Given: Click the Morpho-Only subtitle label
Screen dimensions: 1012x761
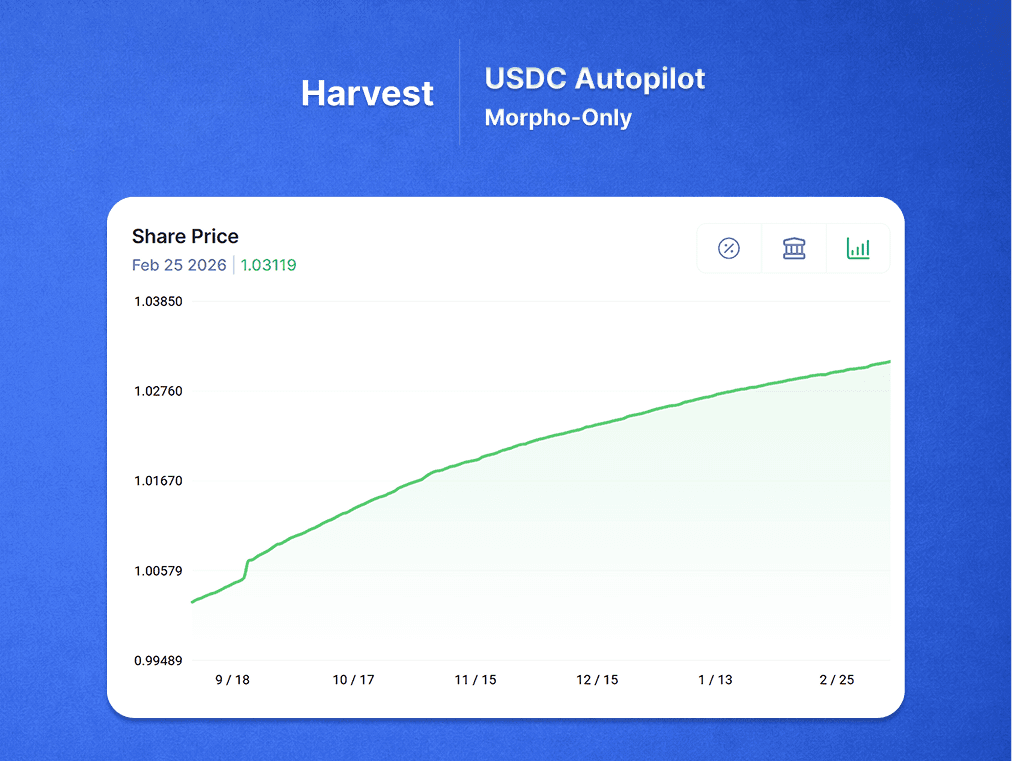Looking at the screenshot, I should (x=557, y=117).
